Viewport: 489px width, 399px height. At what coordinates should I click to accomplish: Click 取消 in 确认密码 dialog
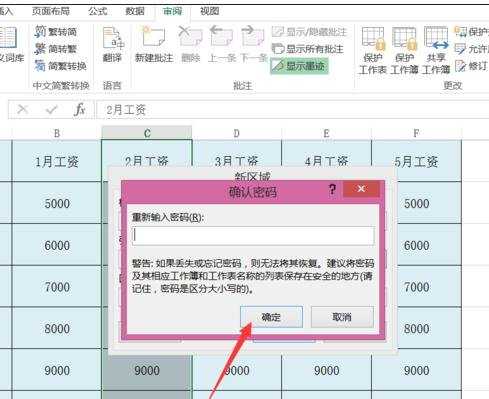click(x=342, y=317)
